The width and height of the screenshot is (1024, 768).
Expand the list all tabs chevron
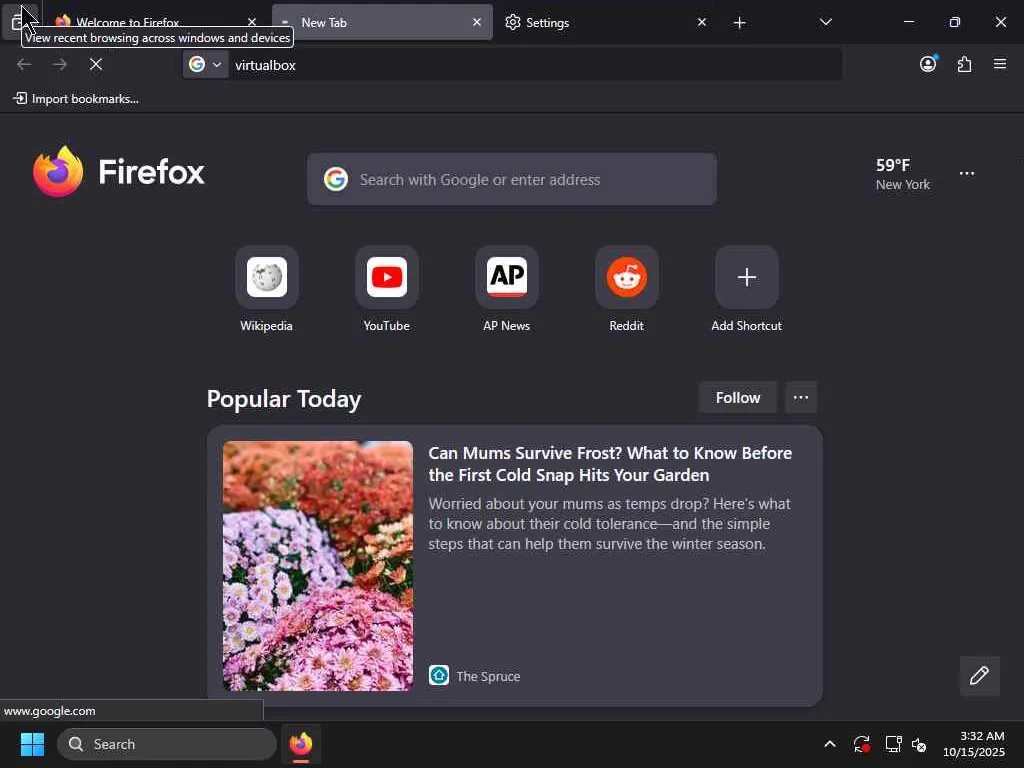825,22
